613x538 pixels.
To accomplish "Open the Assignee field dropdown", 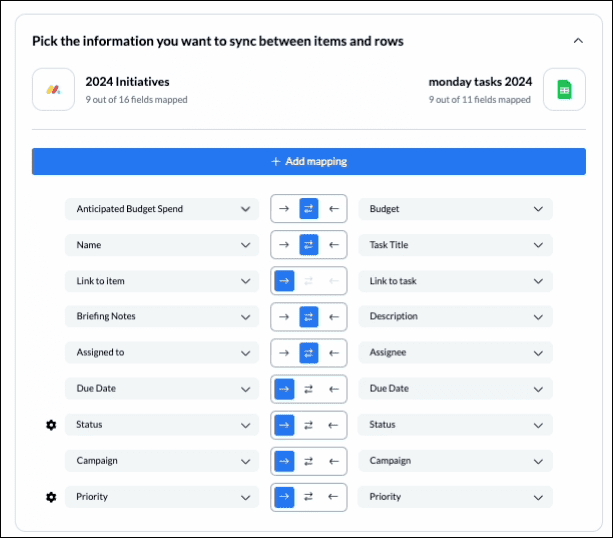I will coord(455,353).
